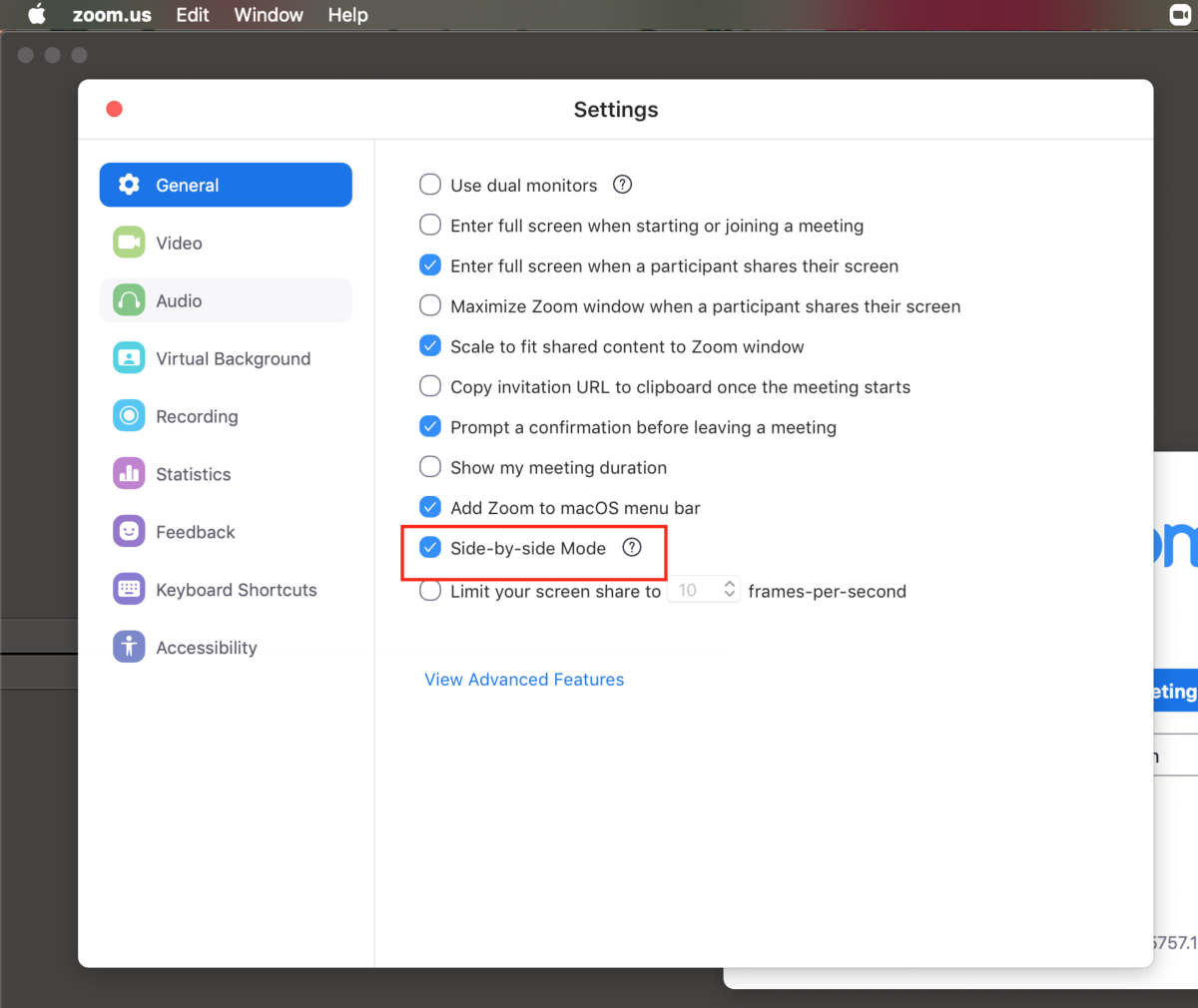Disable Side-by-side Mode checkbox
1198x1008 pixels.
tap(430, 547)
